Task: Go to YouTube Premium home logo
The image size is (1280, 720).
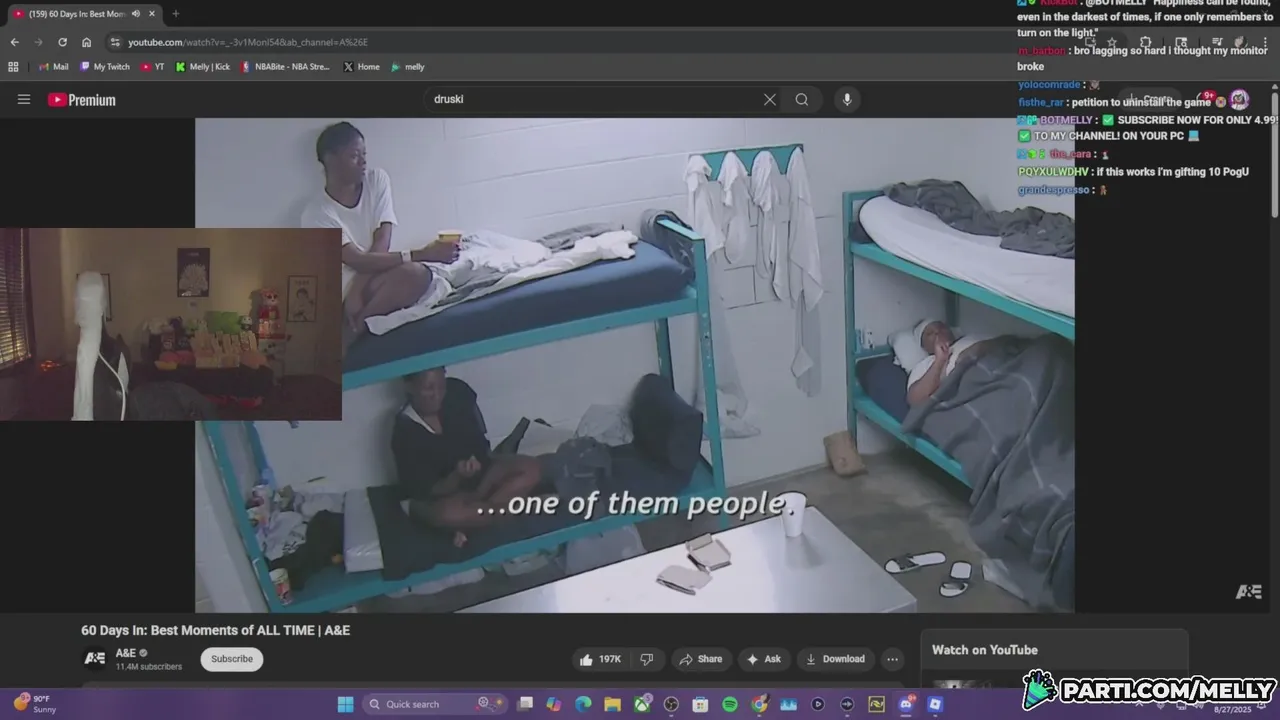Action: (x=82, y=100)
